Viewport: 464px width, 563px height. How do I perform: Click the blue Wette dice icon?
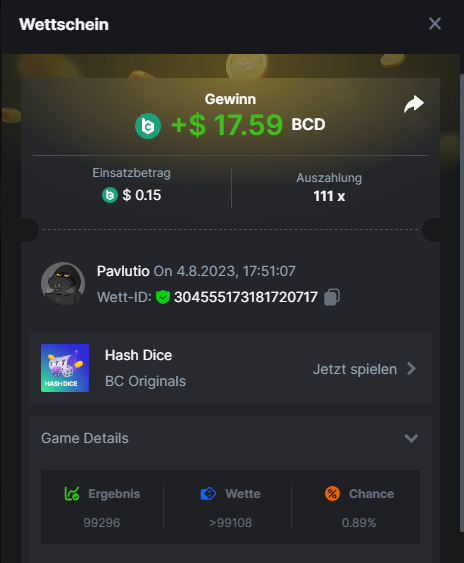coord(208,494)
